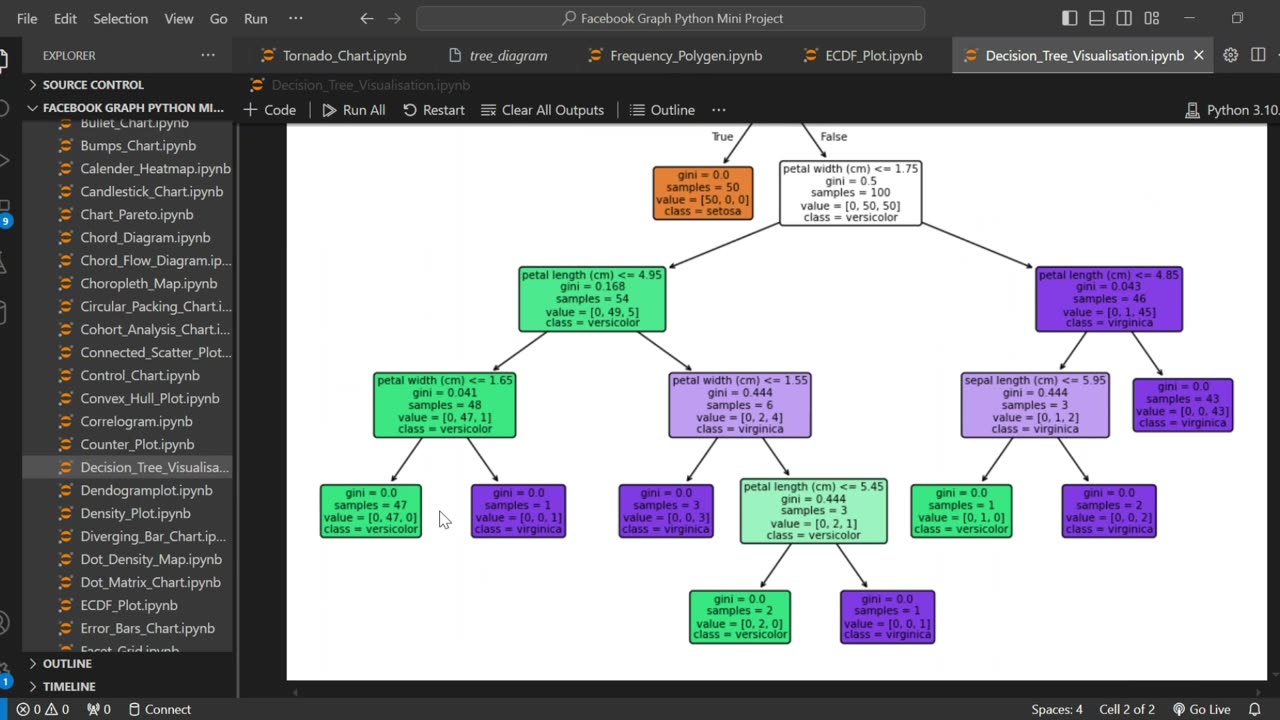Image resolution: width=1280 pixels, height=720 pixels.
Task: Open the File menu
Action: [x=27, y=18]
